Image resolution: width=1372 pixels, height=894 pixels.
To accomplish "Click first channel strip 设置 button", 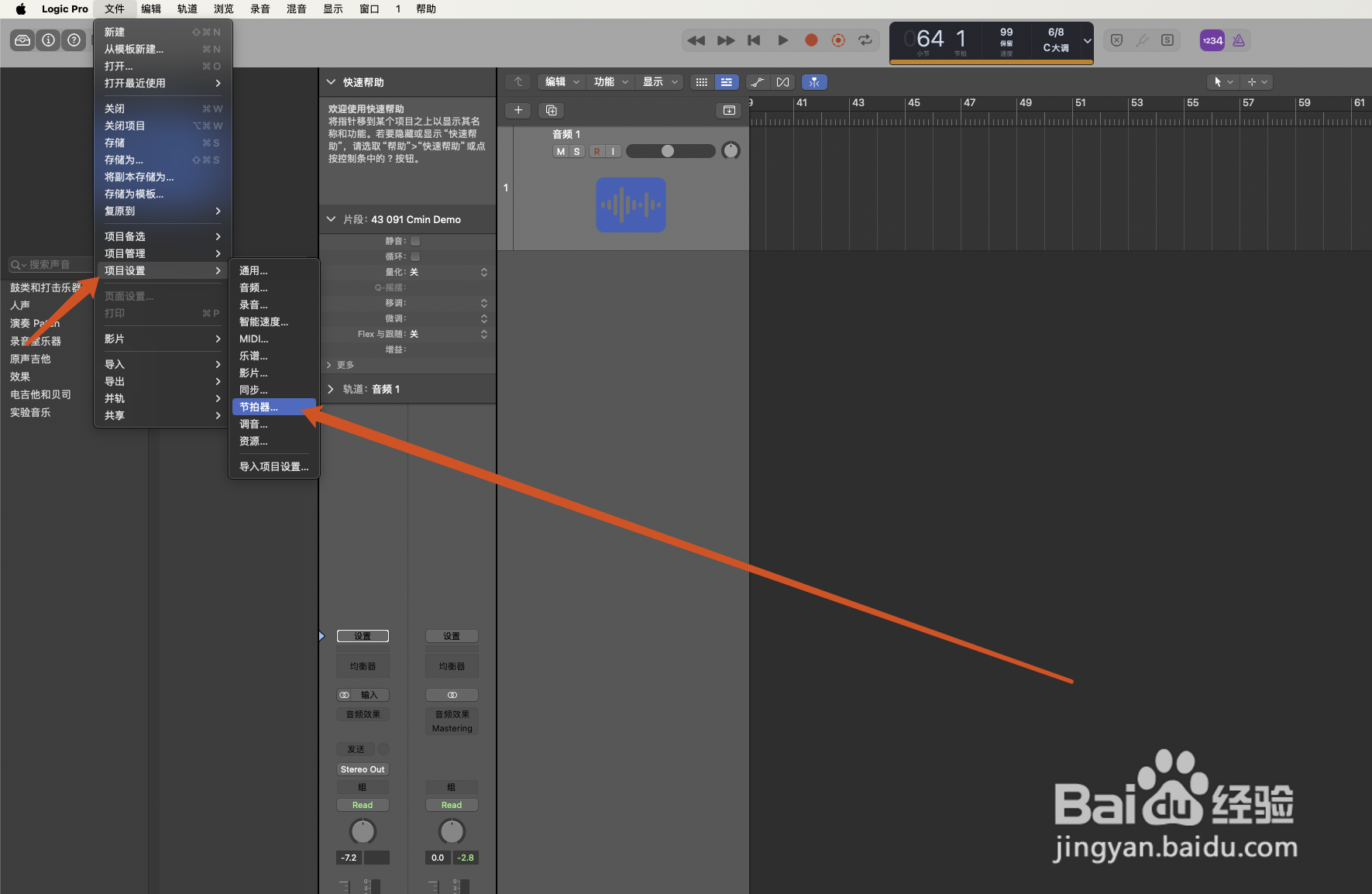I will pos(363,636).
